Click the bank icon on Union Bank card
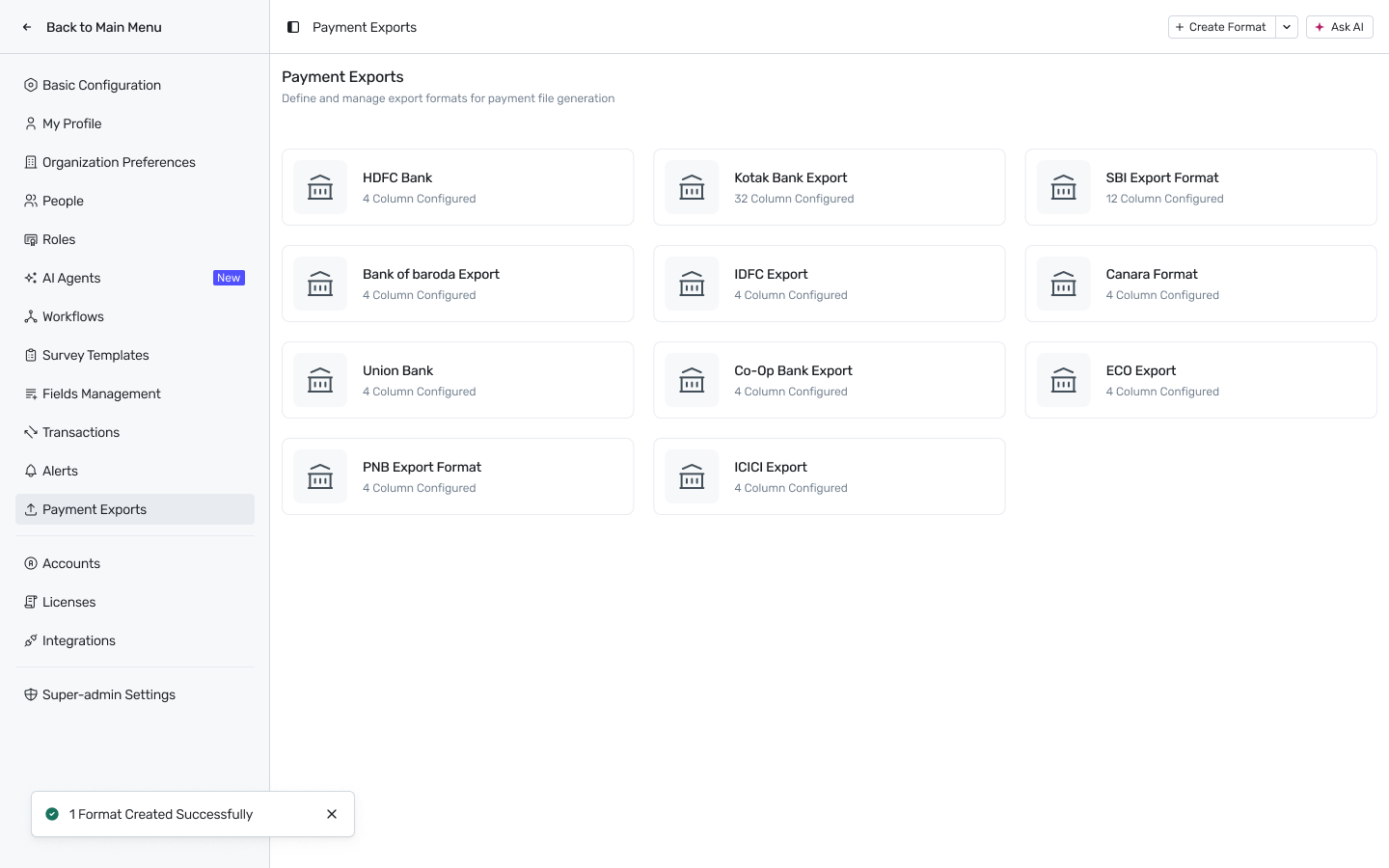1389x868 pixels. pyautogui.click(x=320, y=380)
